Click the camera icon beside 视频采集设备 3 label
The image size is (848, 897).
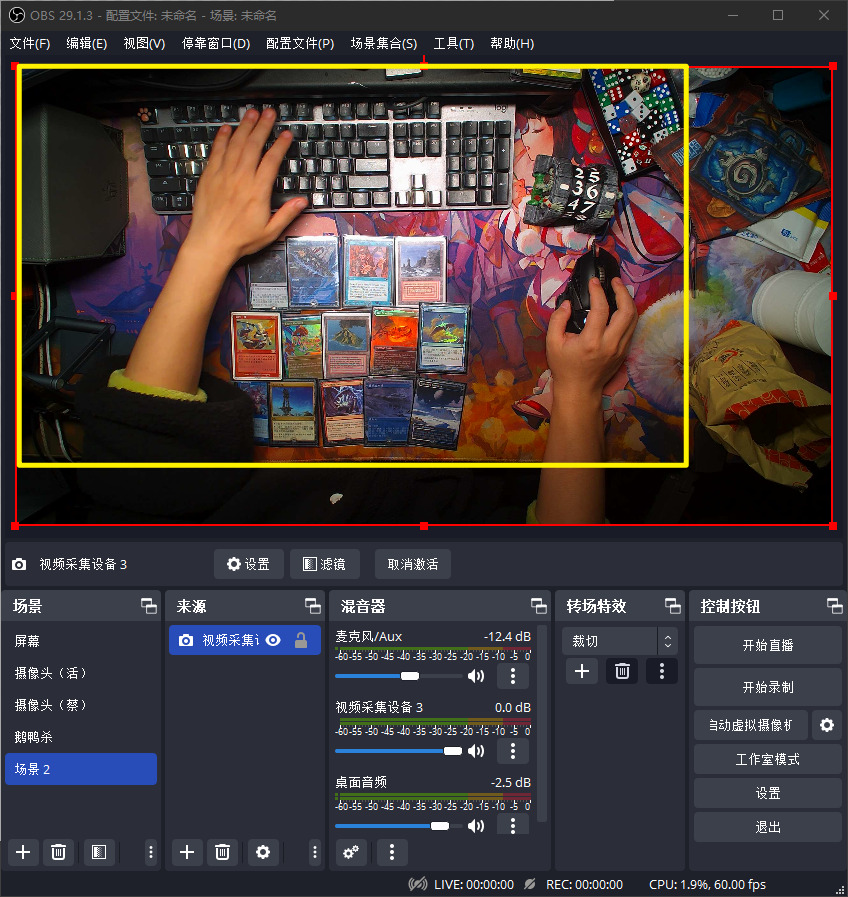(19, 565)
